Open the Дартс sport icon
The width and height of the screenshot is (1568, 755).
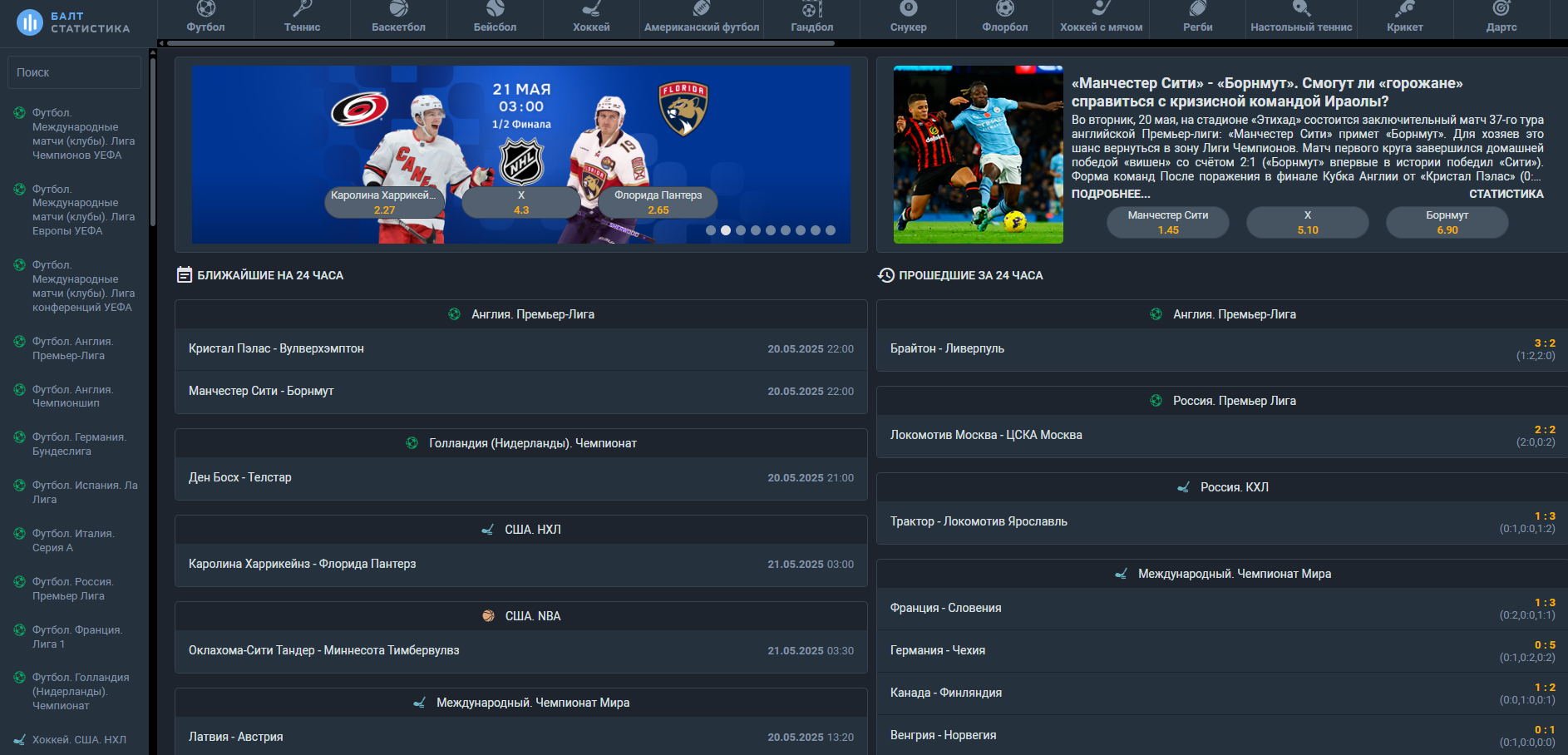(1501, 8)
